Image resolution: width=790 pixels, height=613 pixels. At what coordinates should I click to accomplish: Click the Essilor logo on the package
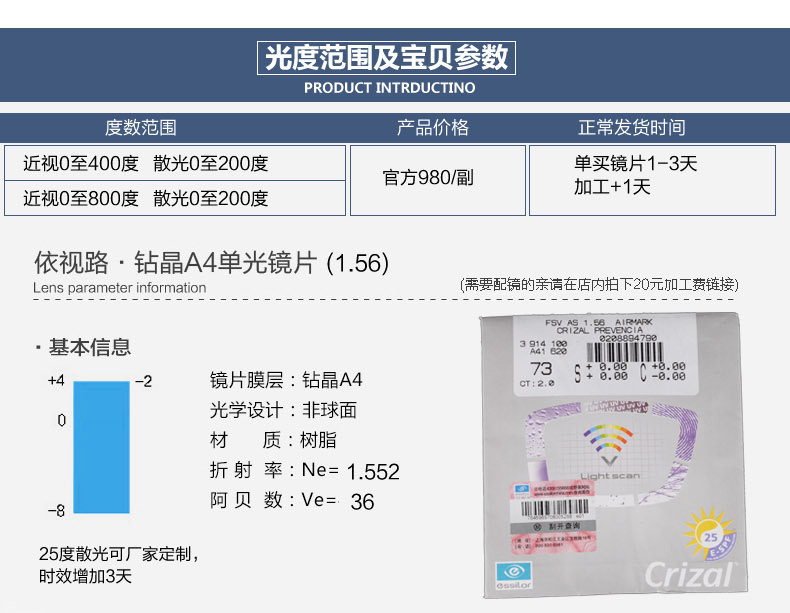click(513, 576)
